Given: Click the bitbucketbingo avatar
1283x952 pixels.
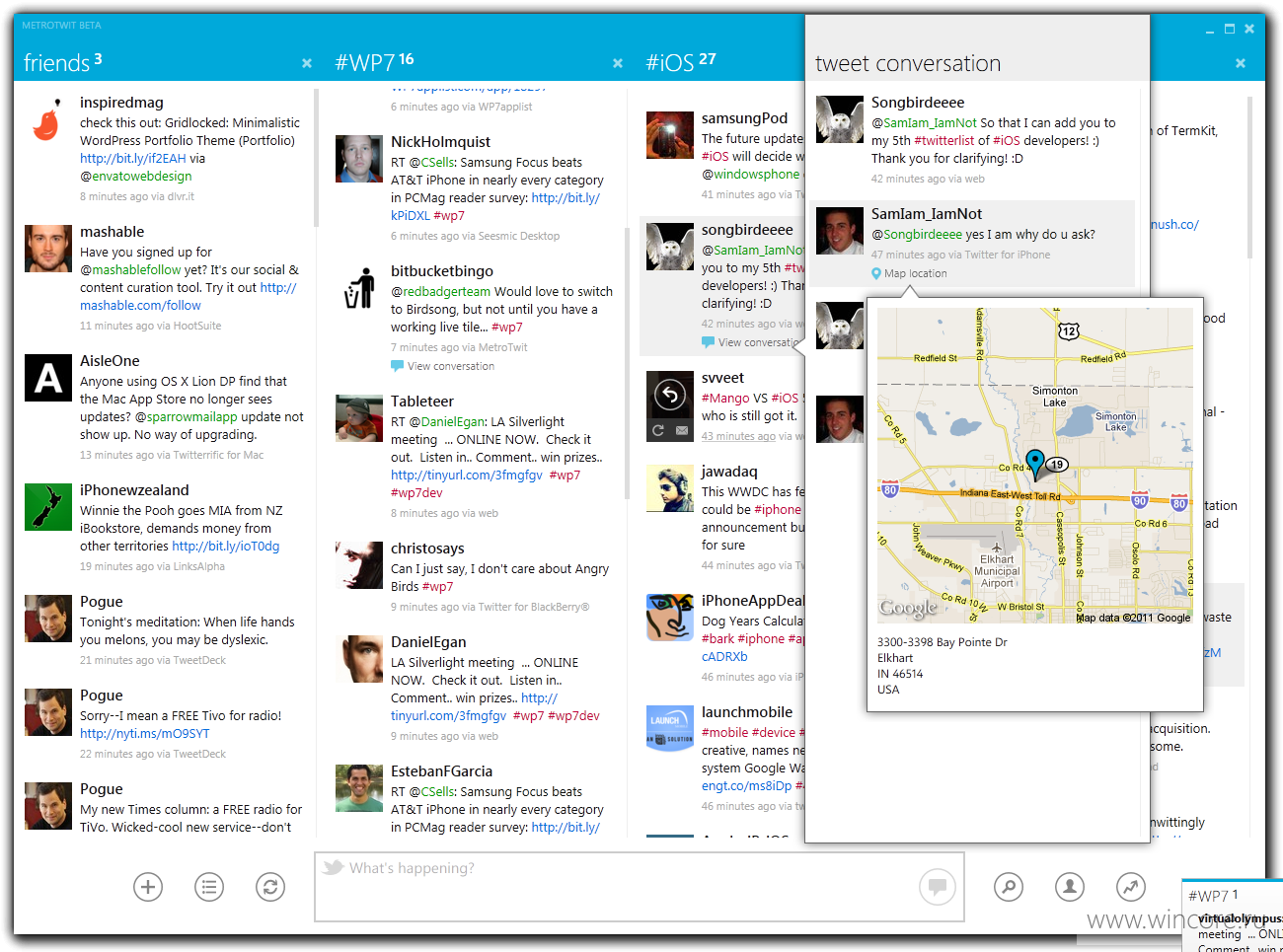Looking at the screenshot, I should [359, 288].
